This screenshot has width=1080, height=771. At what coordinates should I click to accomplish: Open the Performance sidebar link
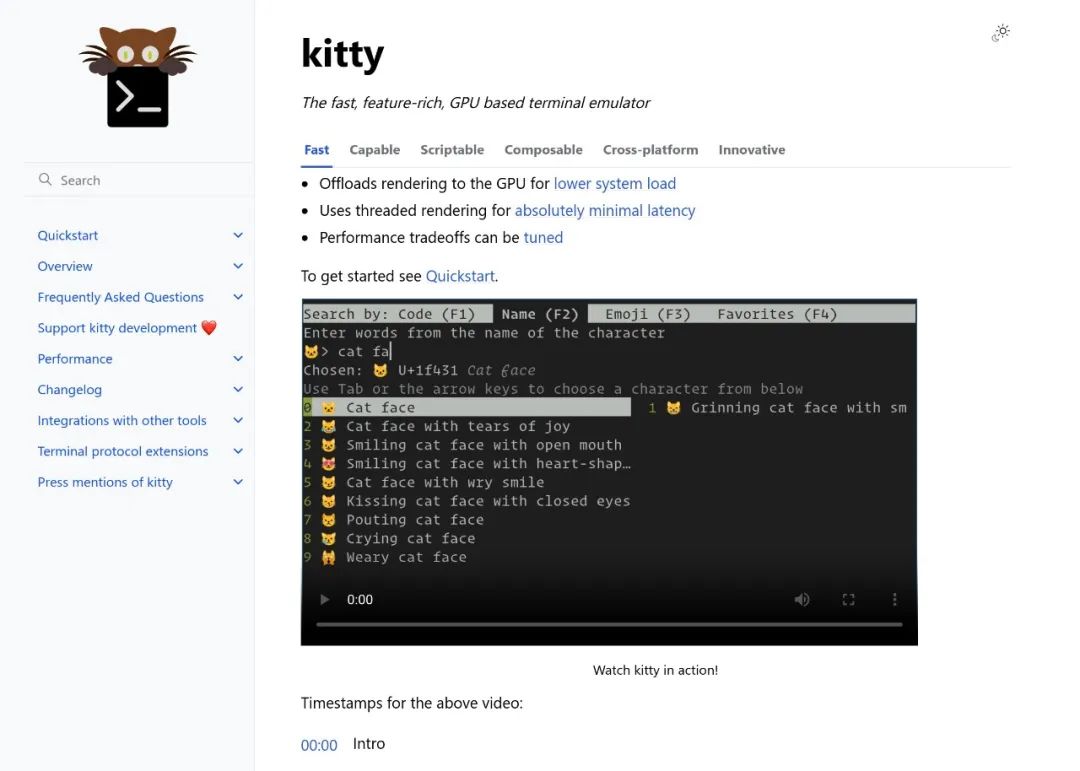(74, 358)
